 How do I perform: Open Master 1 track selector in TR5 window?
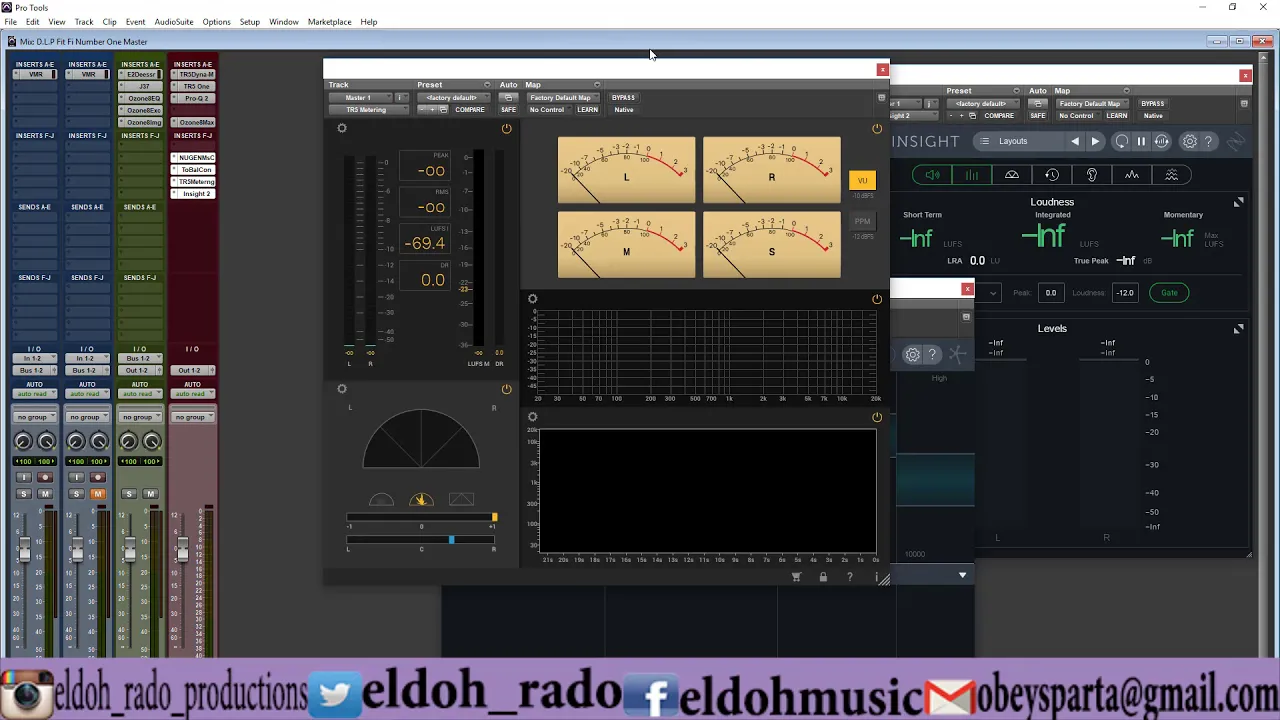pyautogui.click(x=359, y=98)
